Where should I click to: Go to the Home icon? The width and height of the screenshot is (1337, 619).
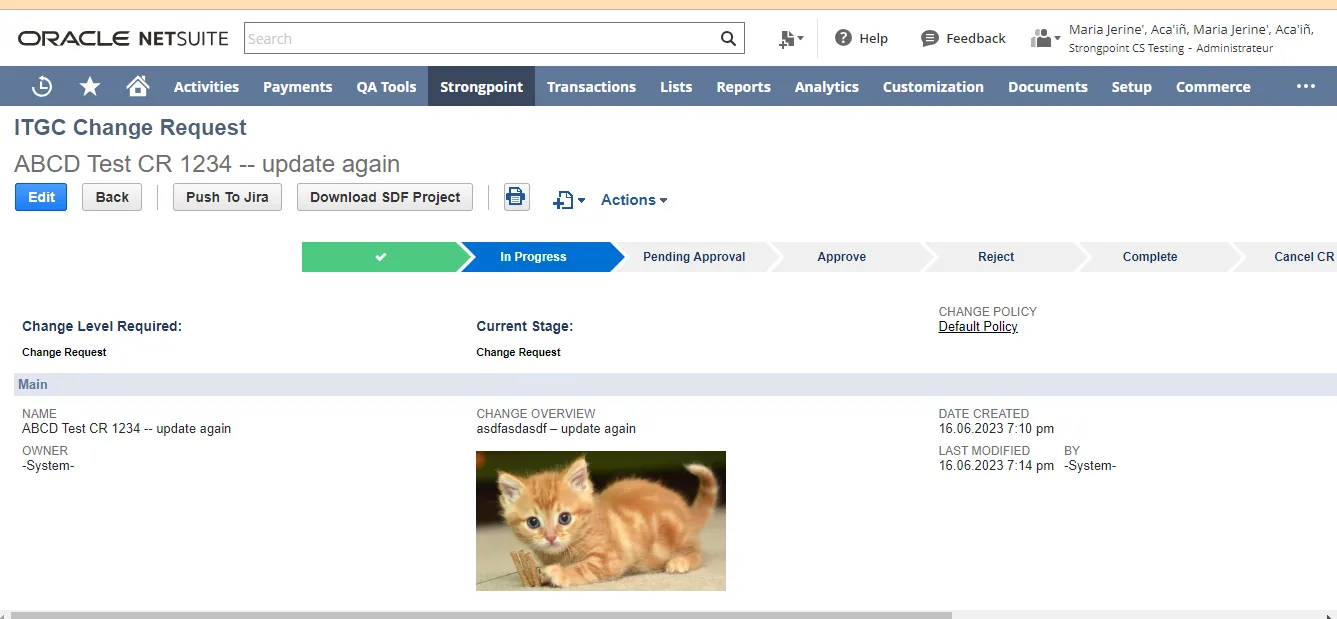tap(138, 87)
